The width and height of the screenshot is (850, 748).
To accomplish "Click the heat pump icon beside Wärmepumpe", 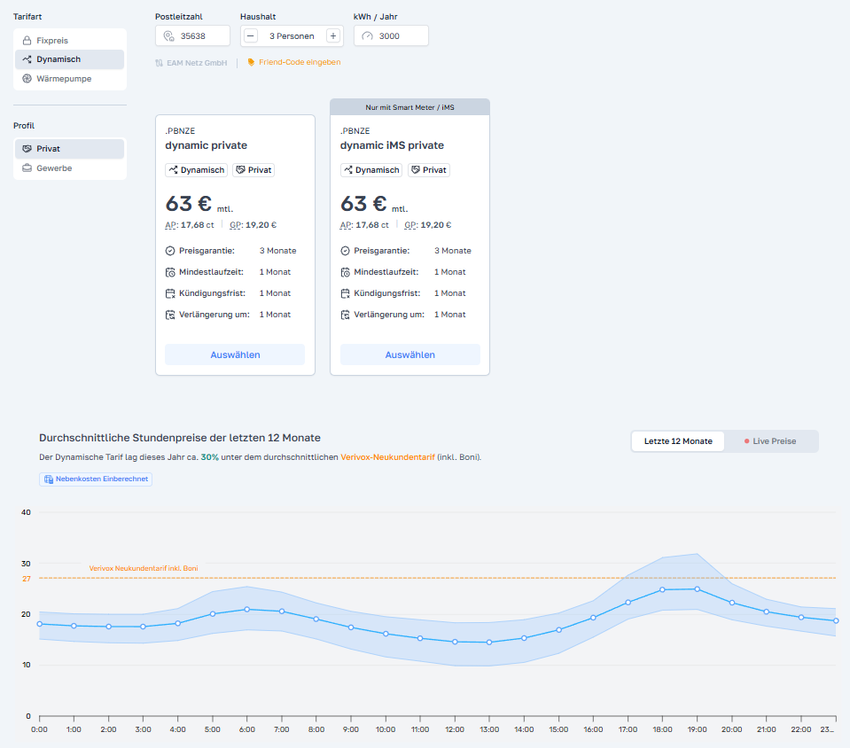I will [x=27, y=79].
